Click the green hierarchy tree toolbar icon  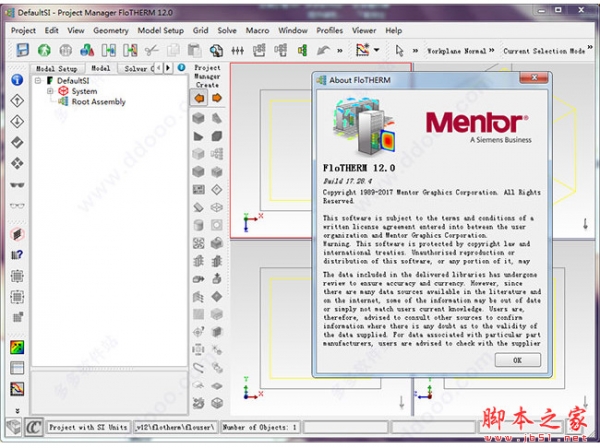302,50
